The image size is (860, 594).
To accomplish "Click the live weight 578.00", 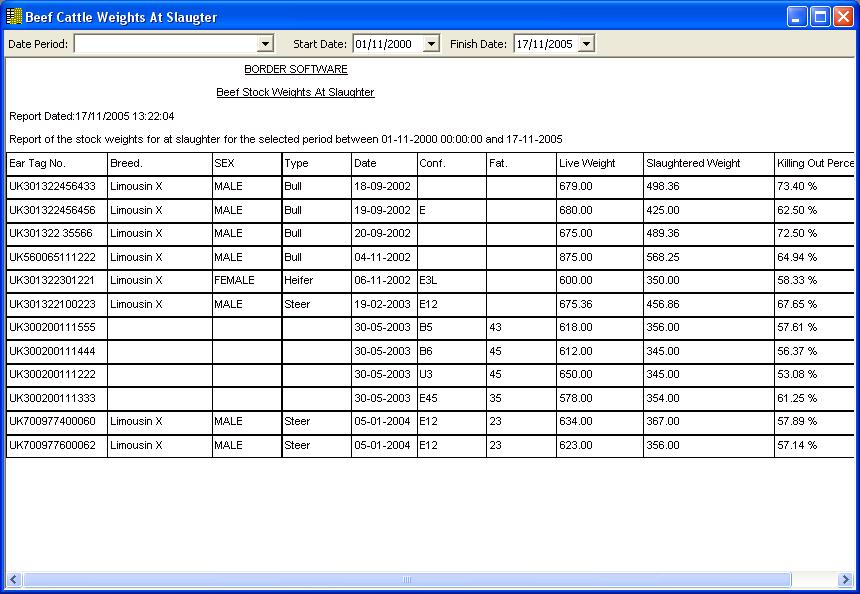I will tap(576, 398).
